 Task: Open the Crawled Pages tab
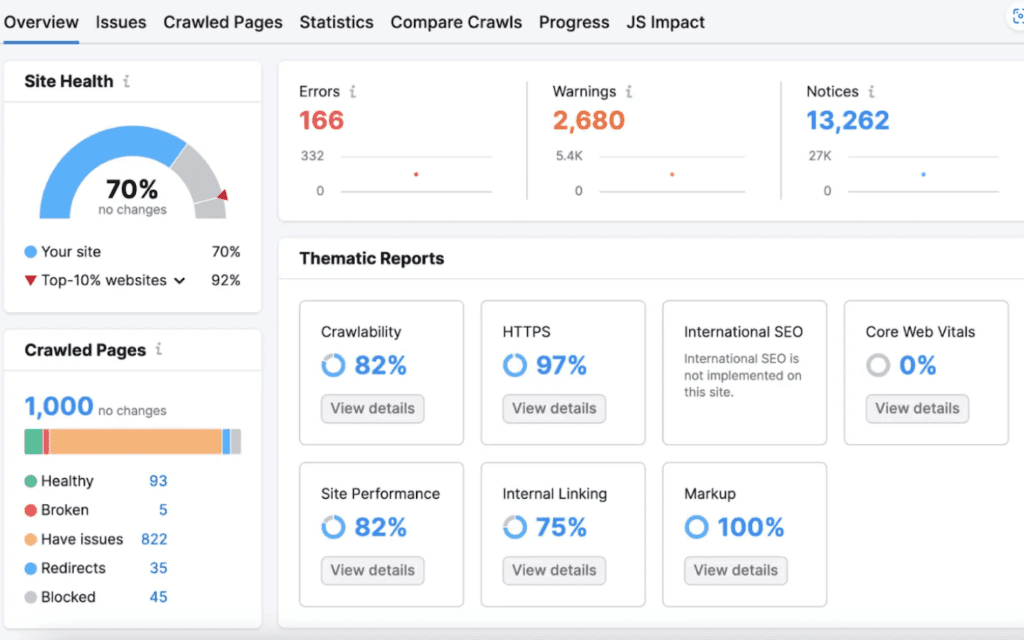click(x=223, y=22)
